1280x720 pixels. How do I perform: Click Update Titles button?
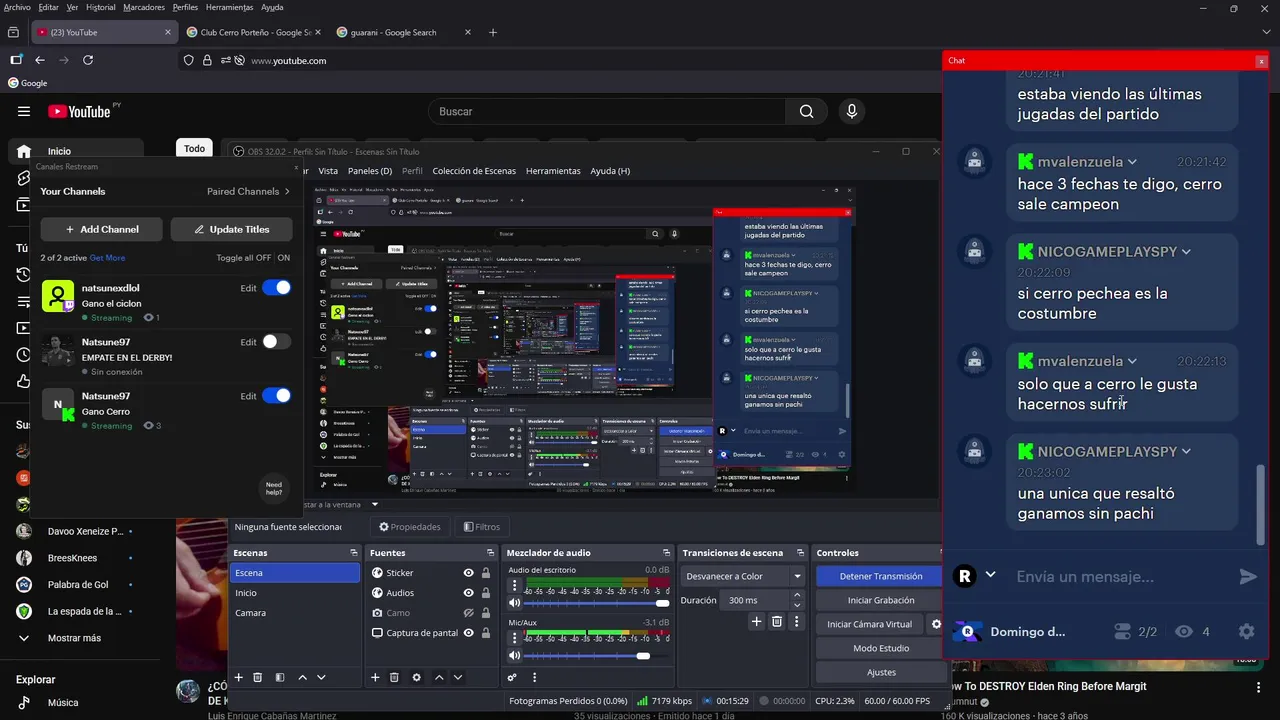tap(231, 229)
